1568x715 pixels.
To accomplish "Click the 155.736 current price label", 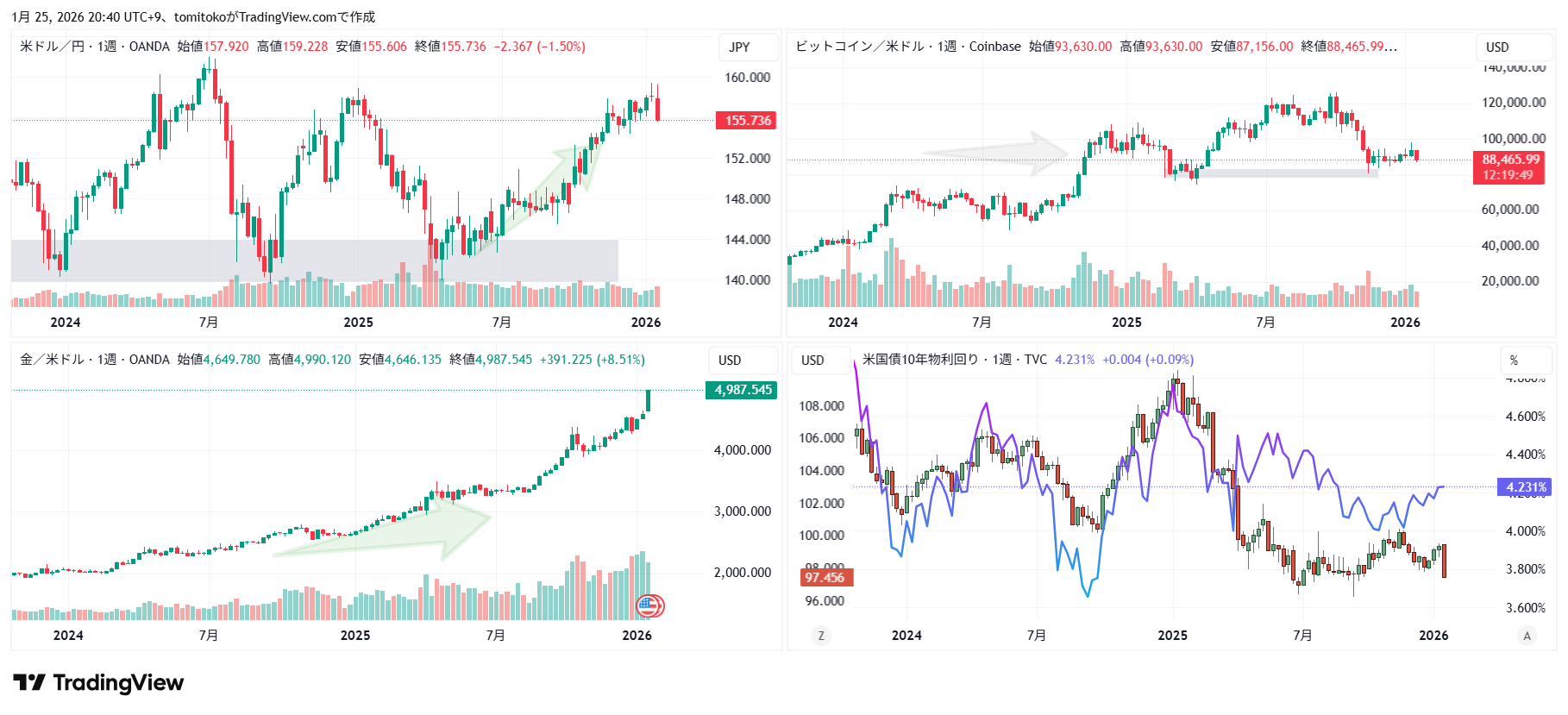I will tap(746, 121).
